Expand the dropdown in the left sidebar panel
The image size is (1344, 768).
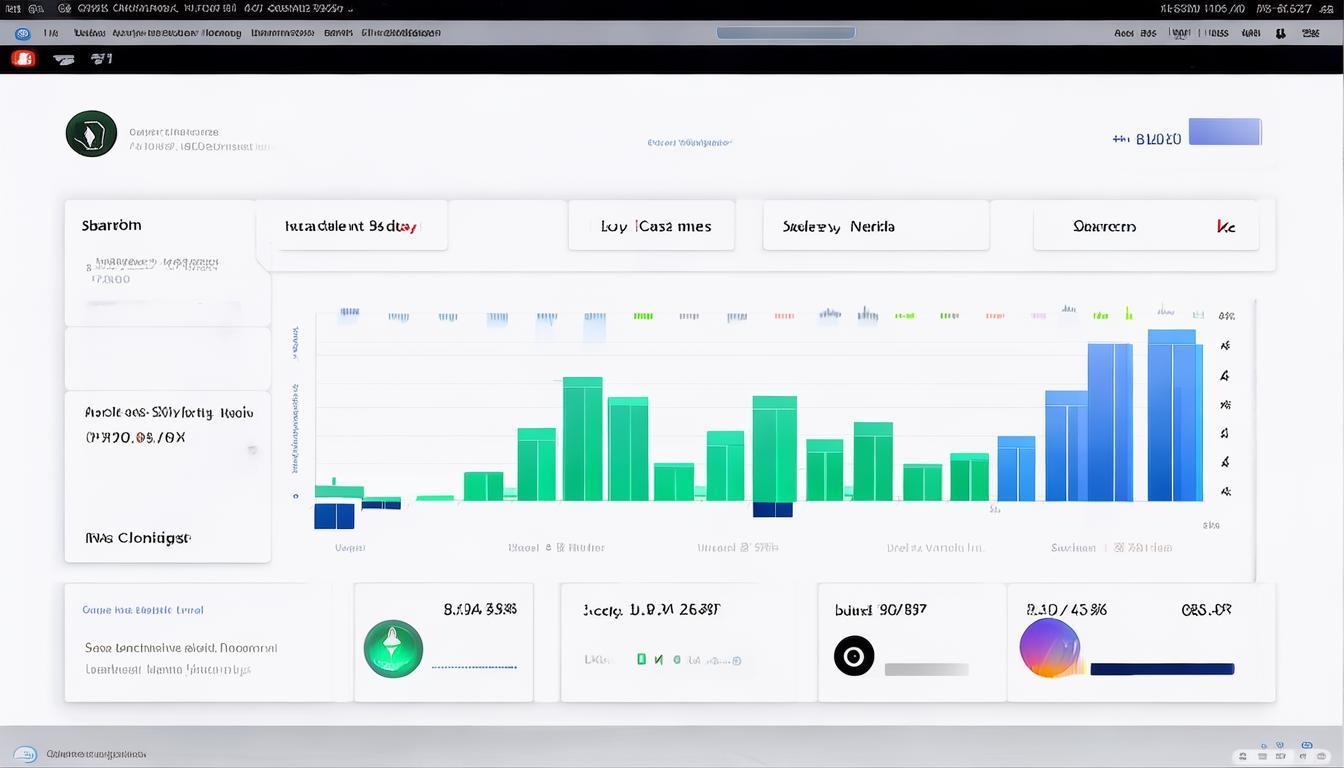click(x=251, y=450)
